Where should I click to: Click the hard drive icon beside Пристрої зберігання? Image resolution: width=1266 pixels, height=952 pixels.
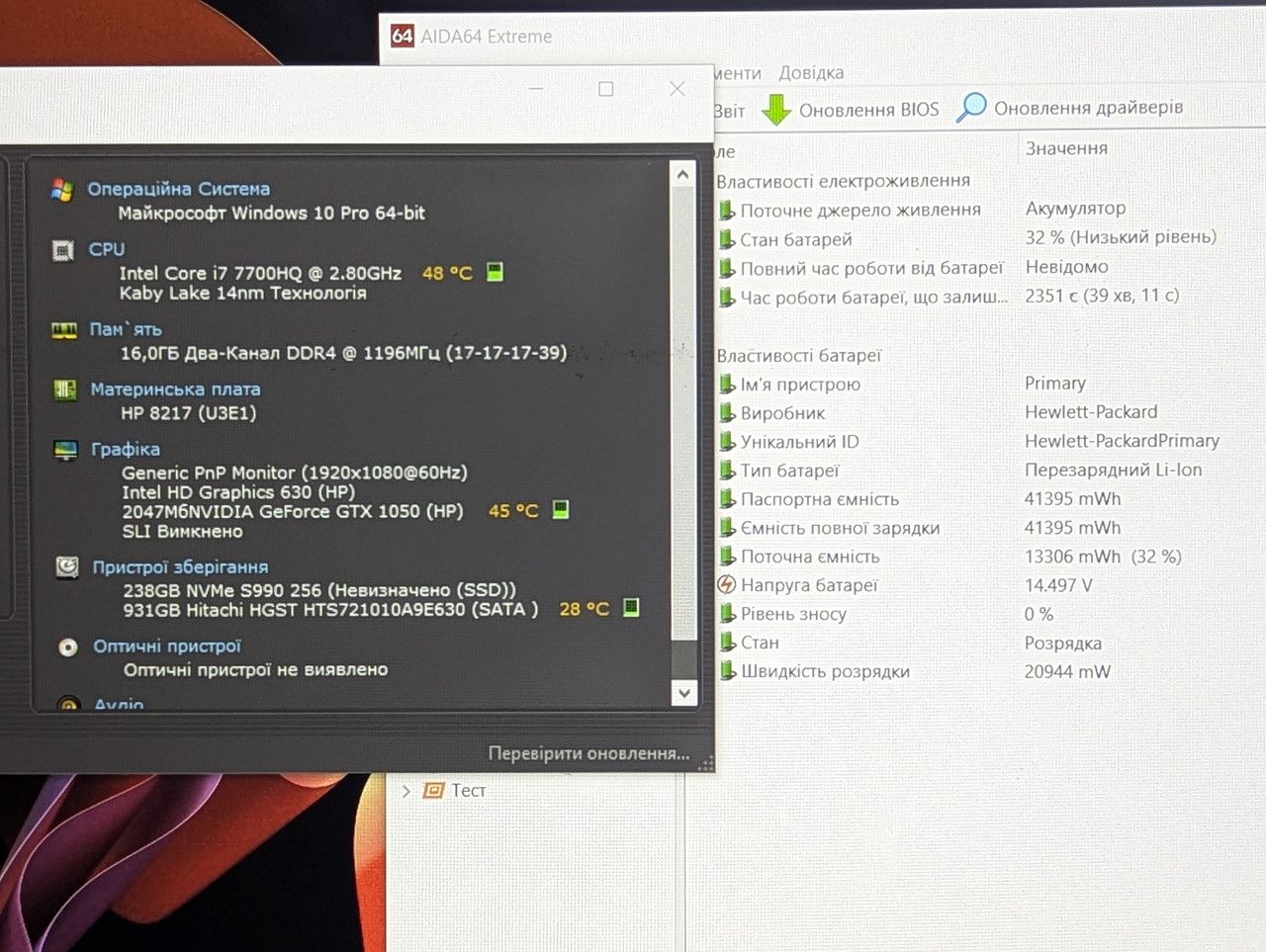tap(67, 566)
